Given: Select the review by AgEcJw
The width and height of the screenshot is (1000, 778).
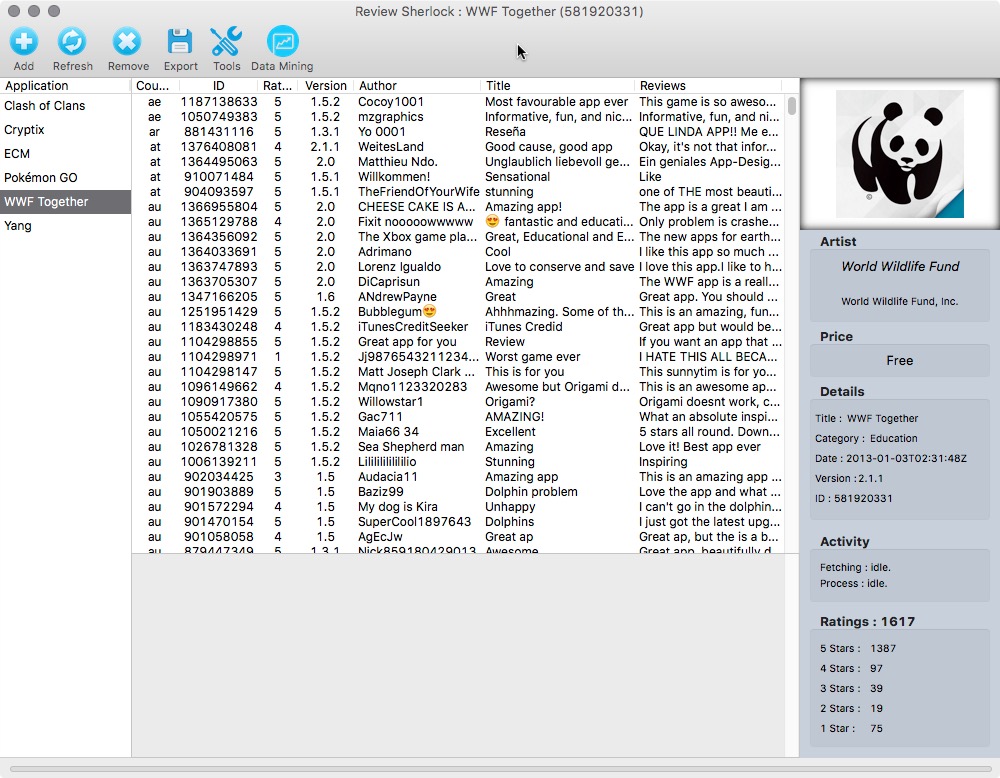Looking at the screenshot, I should coord(458,537).
